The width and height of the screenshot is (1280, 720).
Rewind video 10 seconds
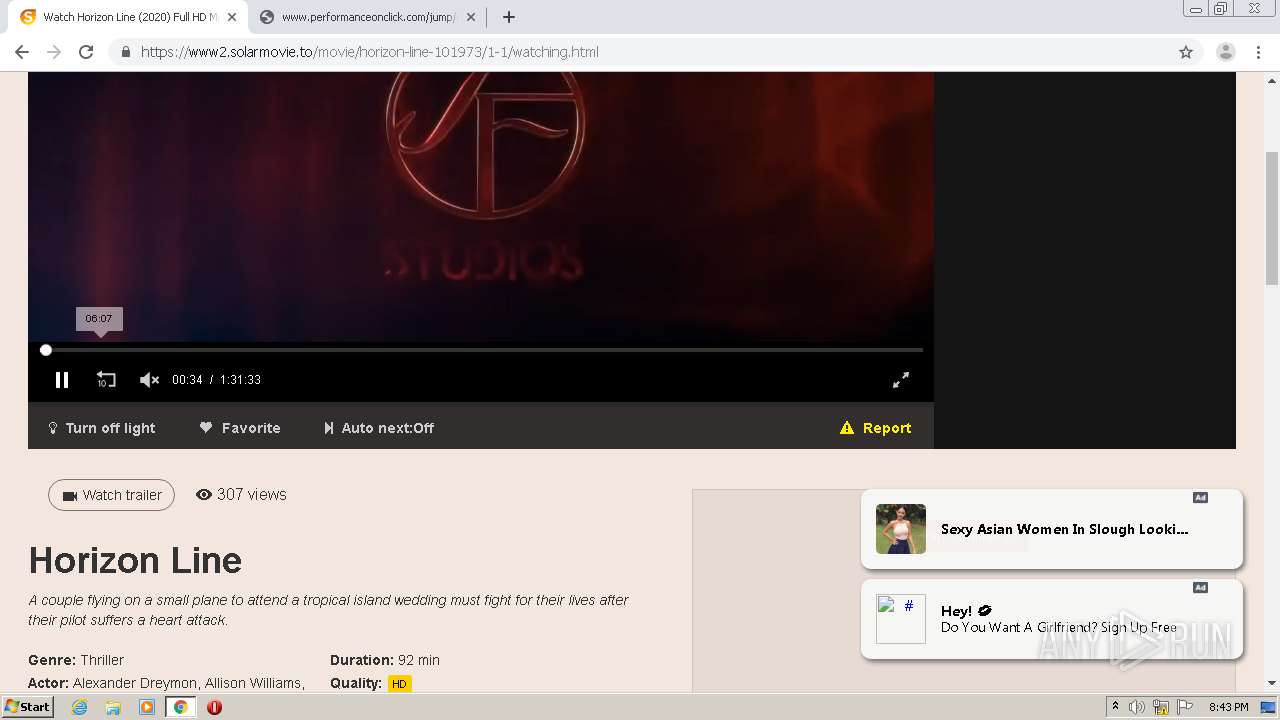pyautogui.click(x=106, y=380)
